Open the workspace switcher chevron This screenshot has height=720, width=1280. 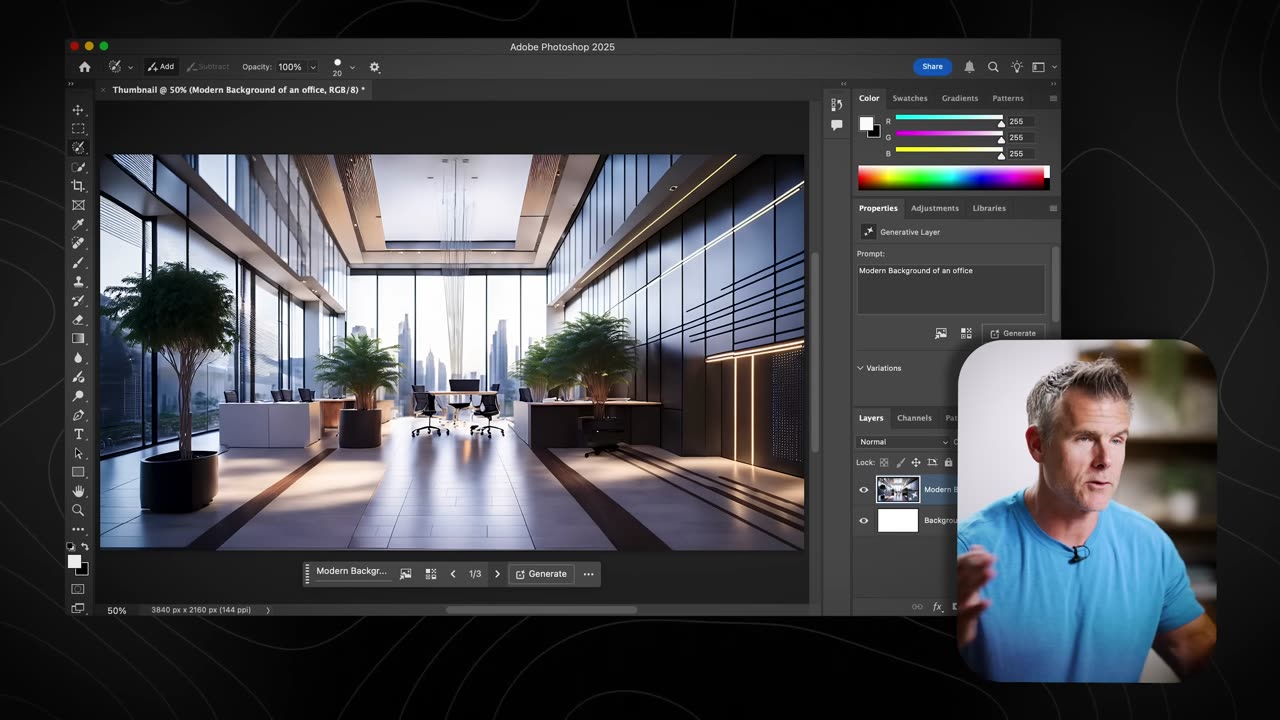pos(1054,68)
